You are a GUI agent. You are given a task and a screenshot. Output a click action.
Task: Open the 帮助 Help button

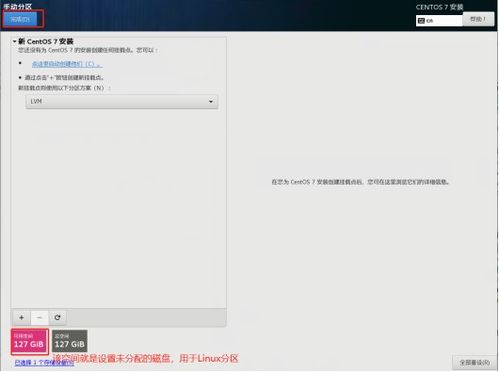tap(478, 19)
